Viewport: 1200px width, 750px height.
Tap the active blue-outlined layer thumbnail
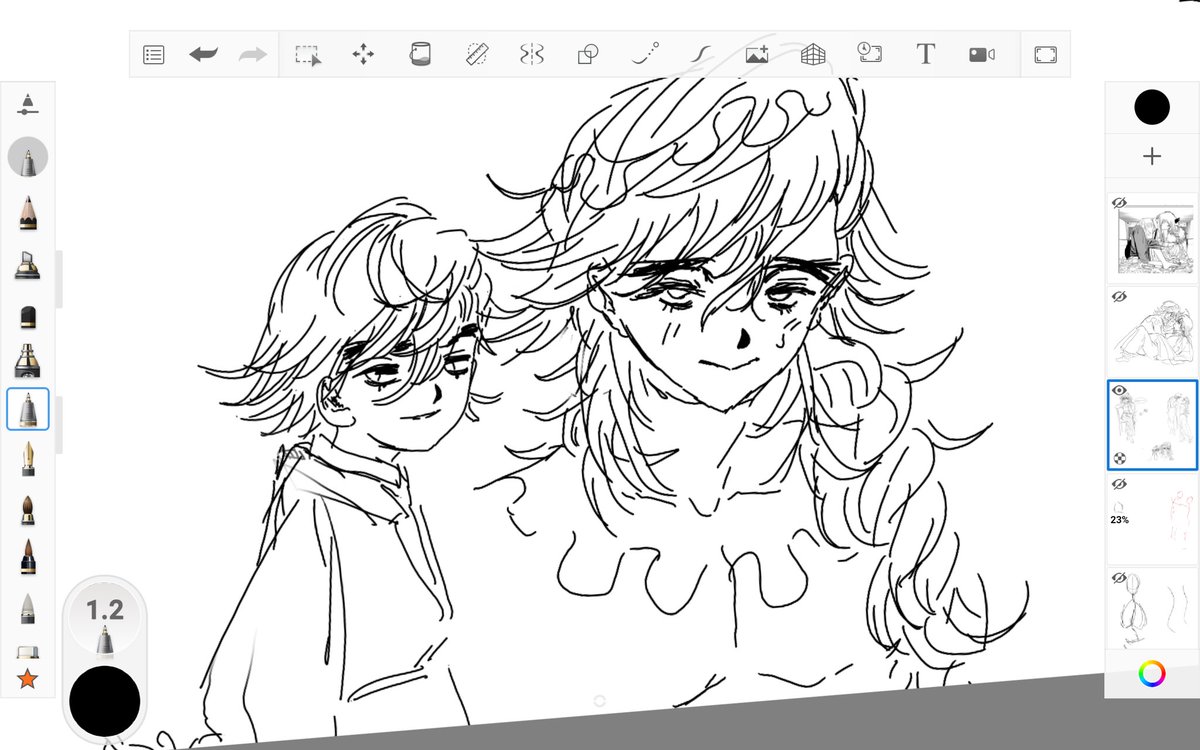1152,424
